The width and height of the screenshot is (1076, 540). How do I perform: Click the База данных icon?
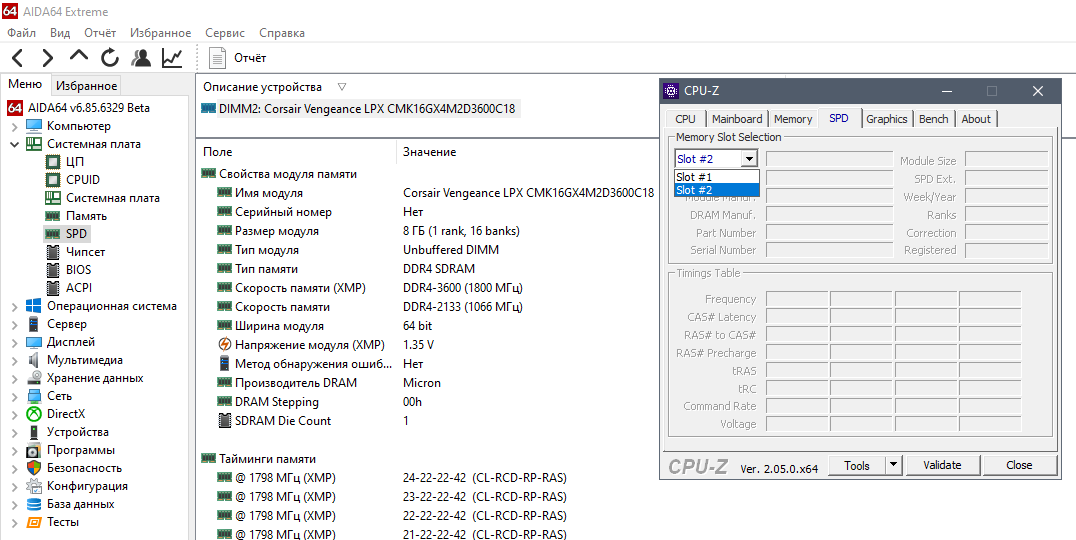(x=34, y=504)
